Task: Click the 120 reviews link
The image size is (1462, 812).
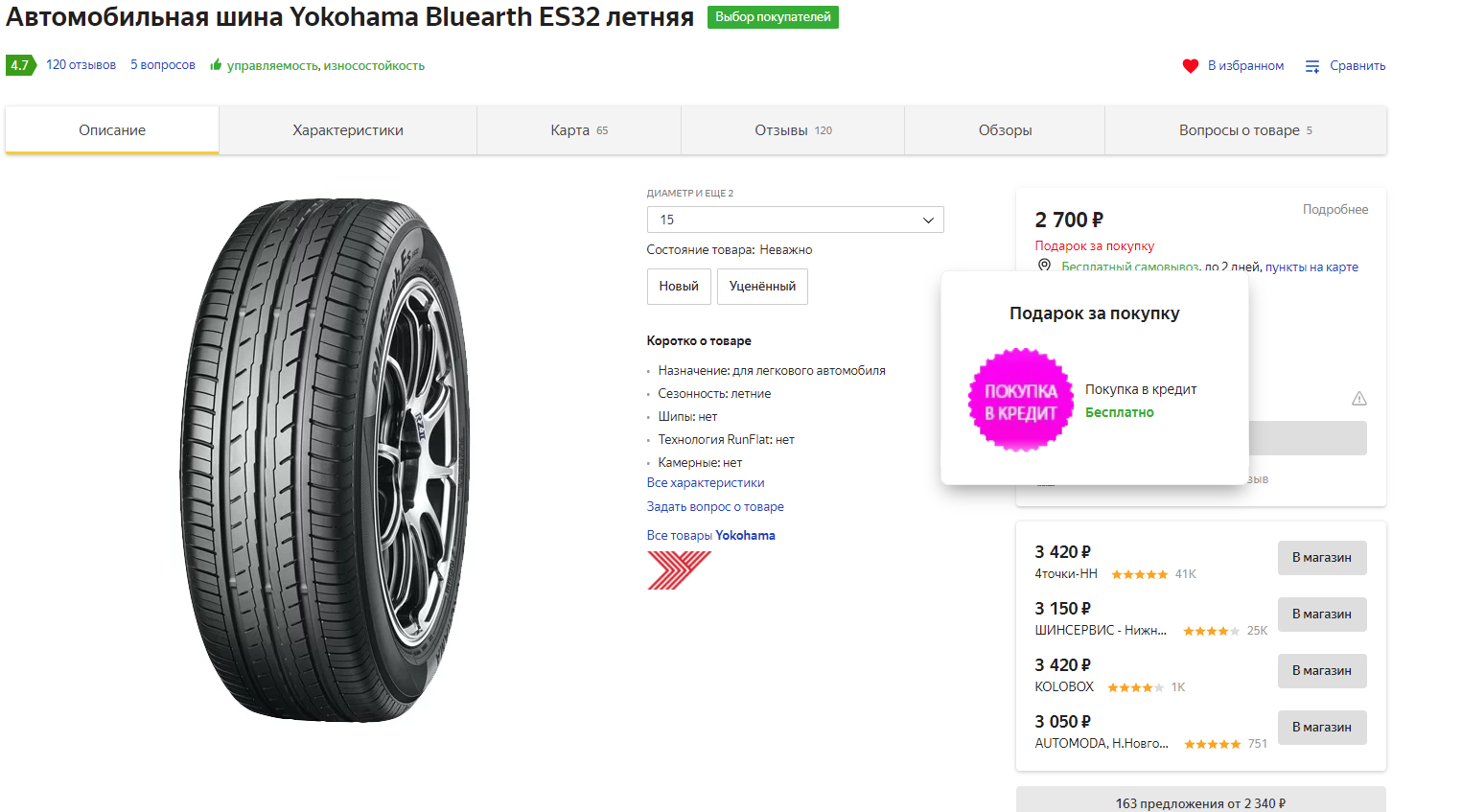Action: 81,65
